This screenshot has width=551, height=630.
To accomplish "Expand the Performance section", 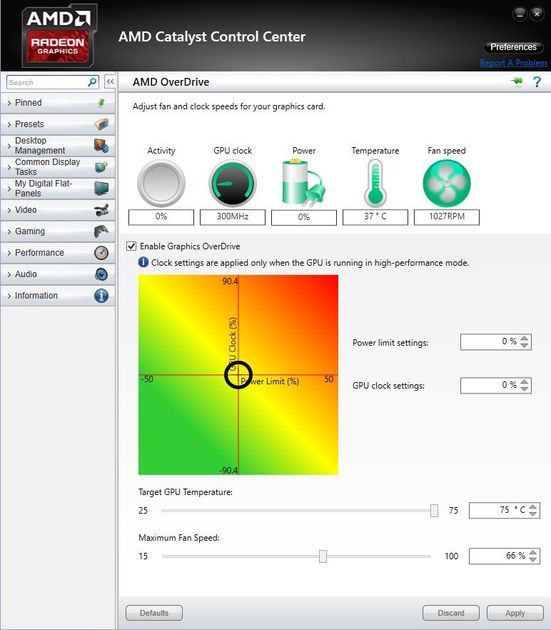I will [x=57, y=252].
